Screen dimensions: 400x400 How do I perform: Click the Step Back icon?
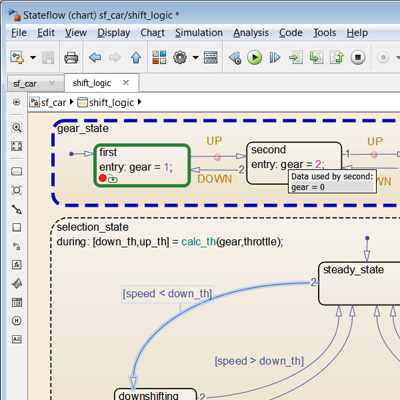(235, 58)
